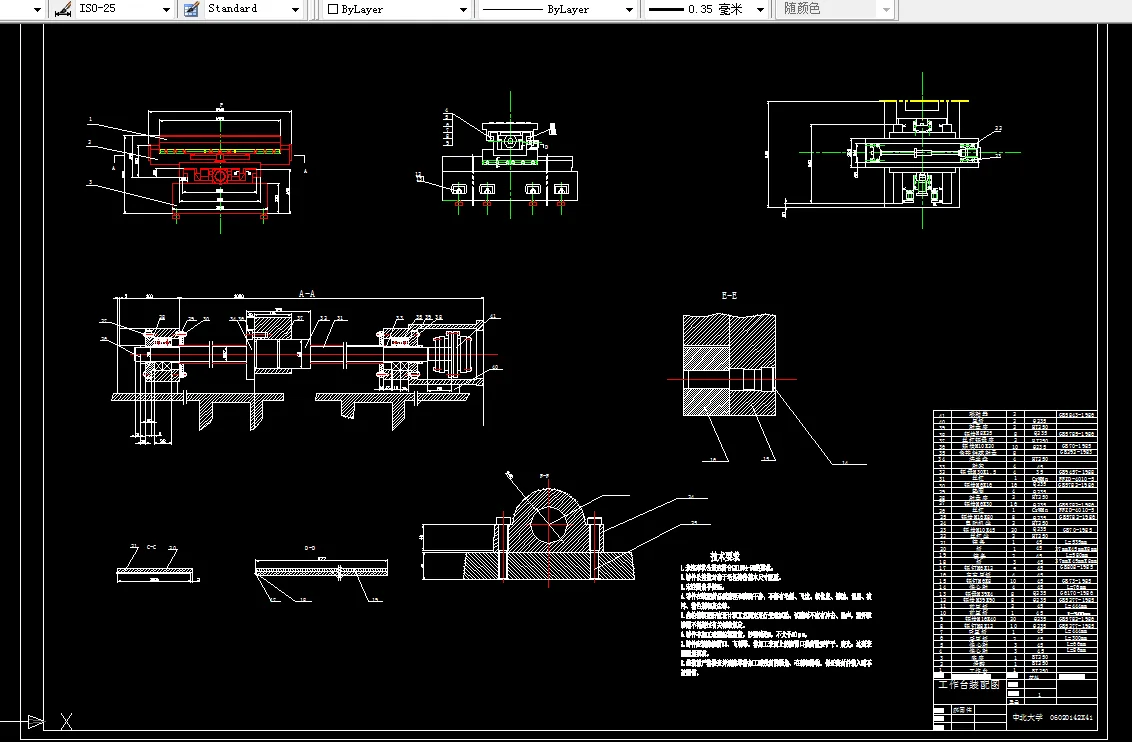Click the A-A section view label
The width and height of the screenshot is (1132, 742).
point(307,294)
